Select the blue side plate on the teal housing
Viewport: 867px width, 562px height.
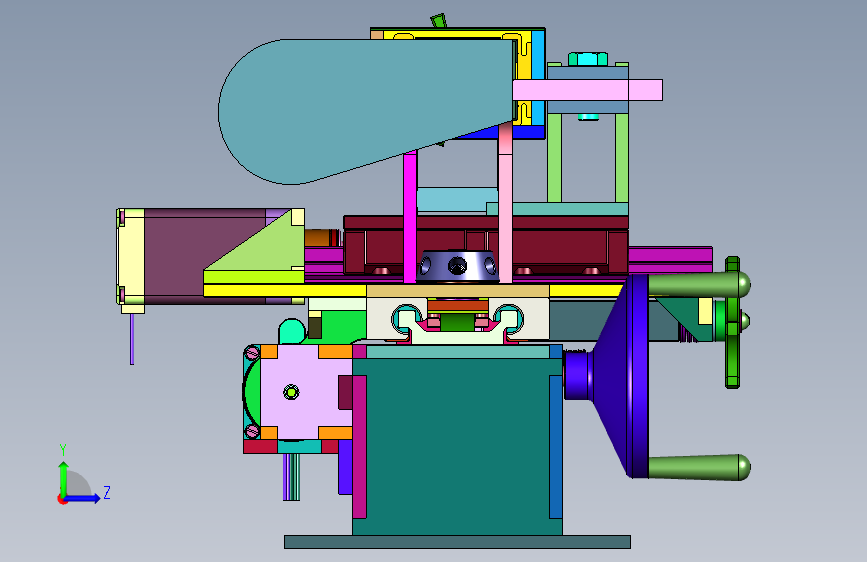(x=556, y=446)
